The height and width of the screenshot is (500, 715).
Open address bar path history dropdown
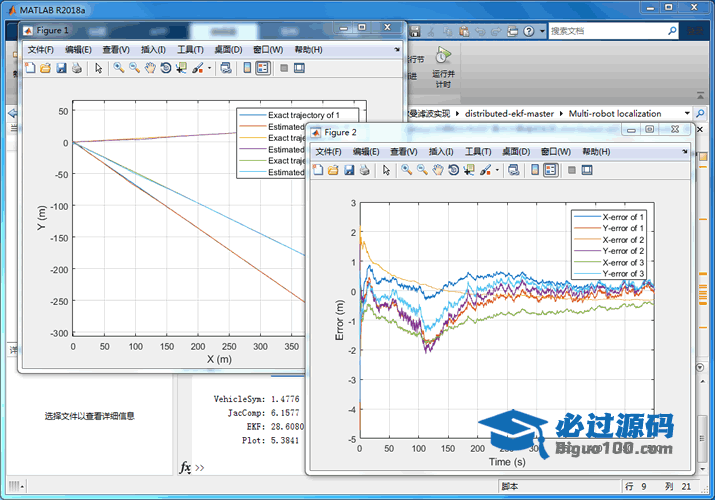(x=687, y=113)
